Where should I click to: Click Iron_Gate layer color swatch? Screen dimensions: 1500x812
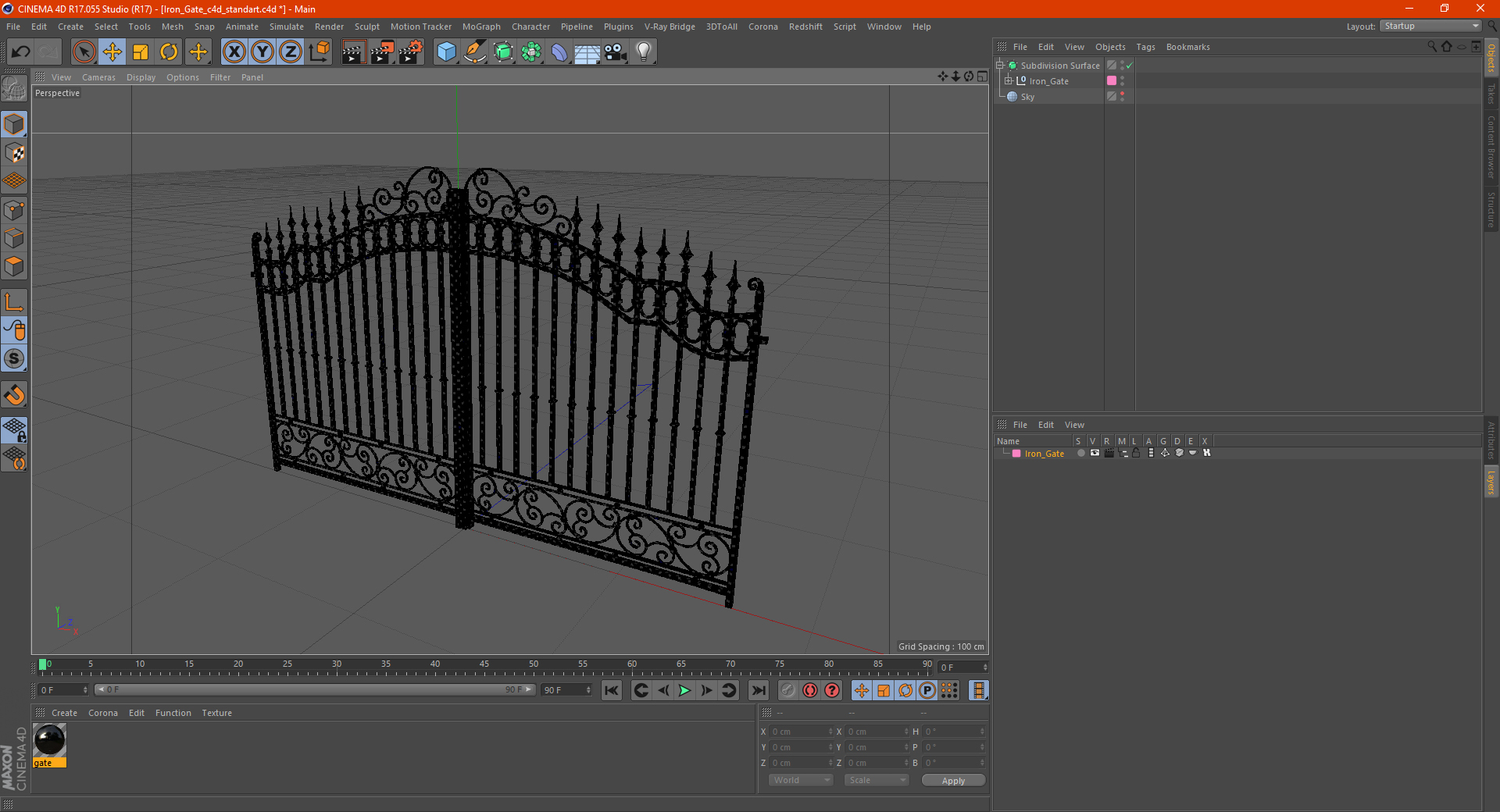coord(1016,454)
